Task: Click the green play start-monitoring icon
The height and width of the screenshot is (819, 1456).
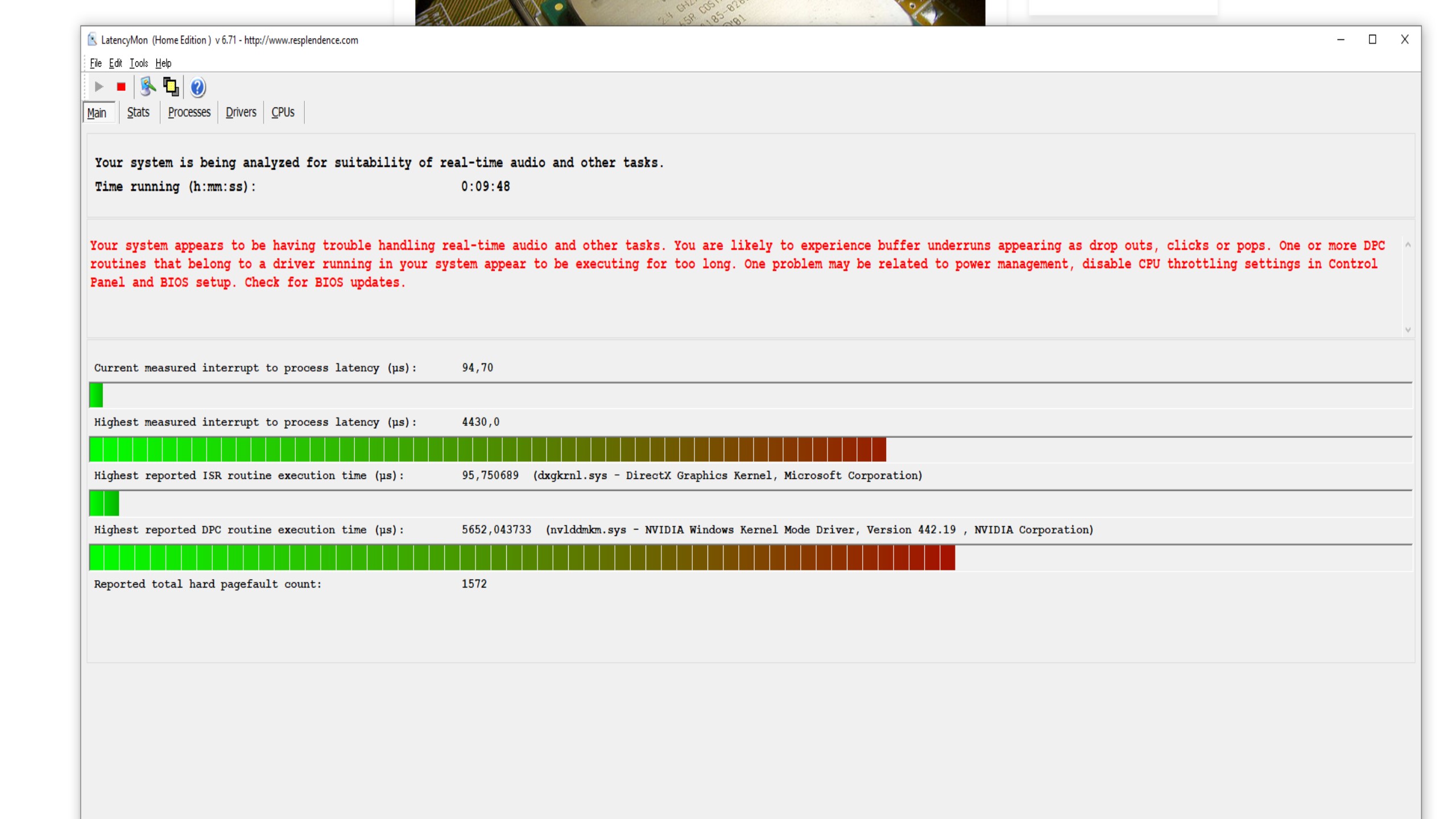Action: [99, 86]
